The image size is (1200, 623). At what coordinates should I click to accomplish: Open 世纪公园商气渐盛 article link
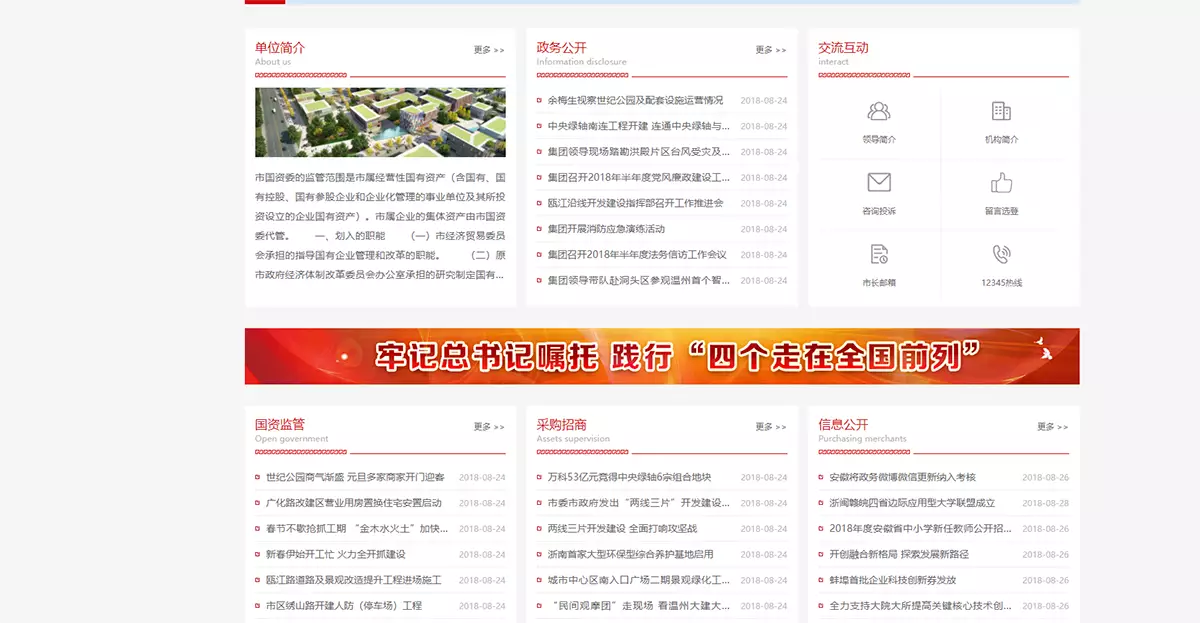[x=355, y=478]
